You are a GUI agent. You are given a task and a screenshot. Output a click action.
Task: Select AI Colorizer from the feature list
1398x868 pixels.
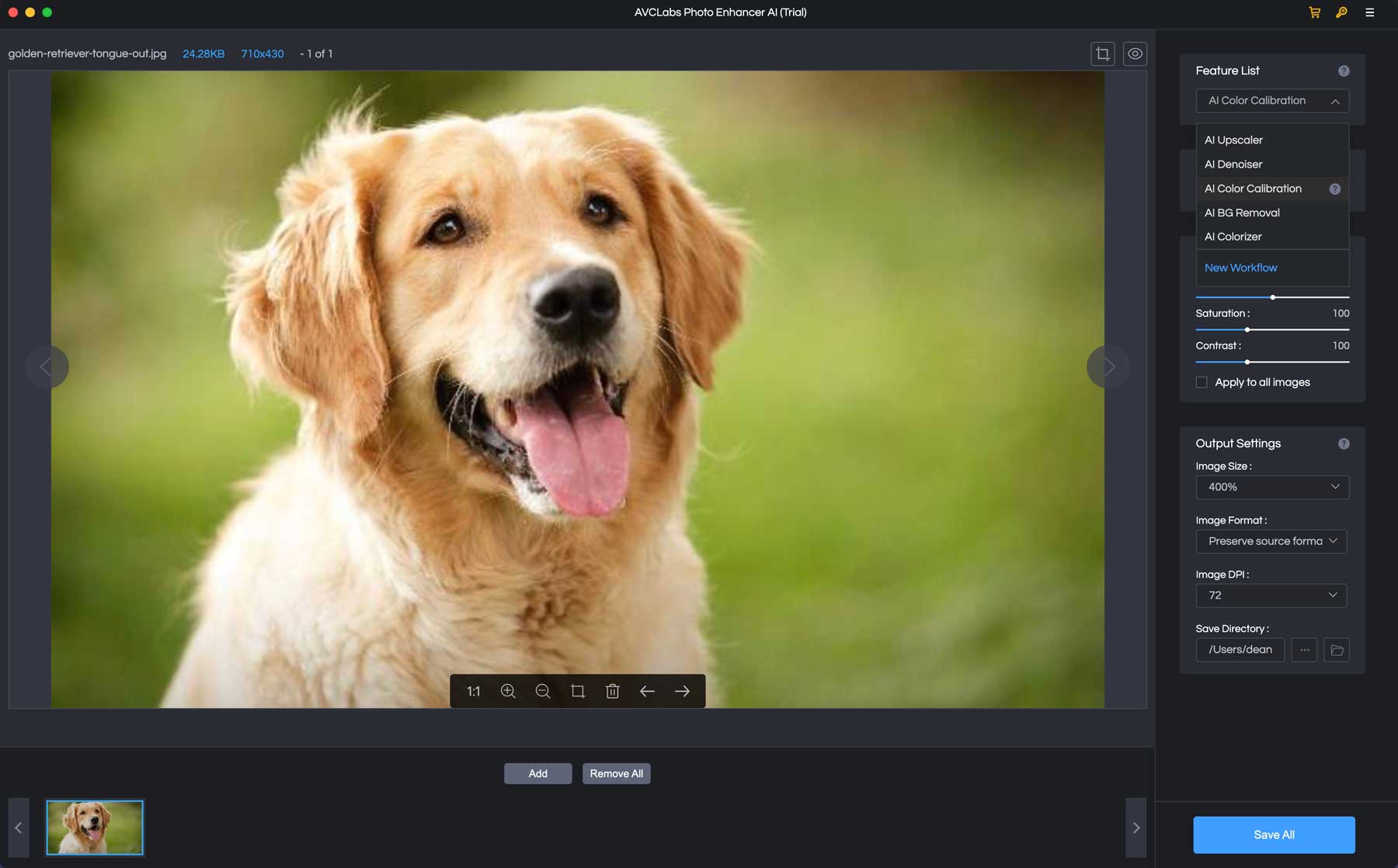1233,236
